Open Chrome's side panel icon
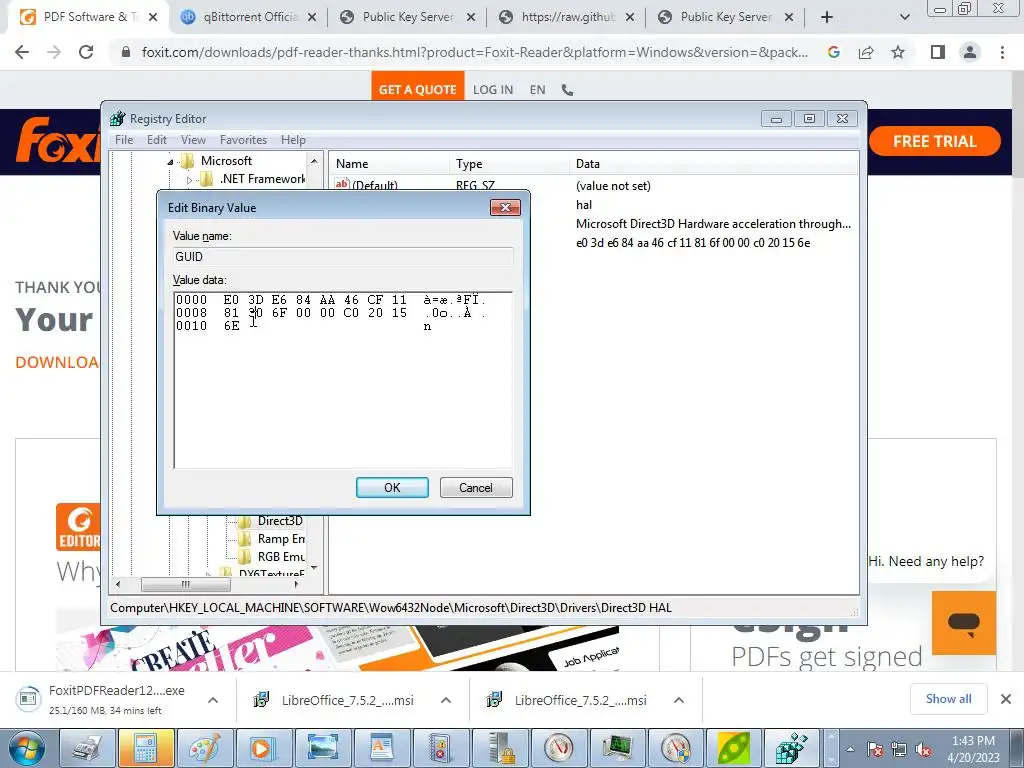This screenshot has height=768, width=1024. tap(938, 52)
